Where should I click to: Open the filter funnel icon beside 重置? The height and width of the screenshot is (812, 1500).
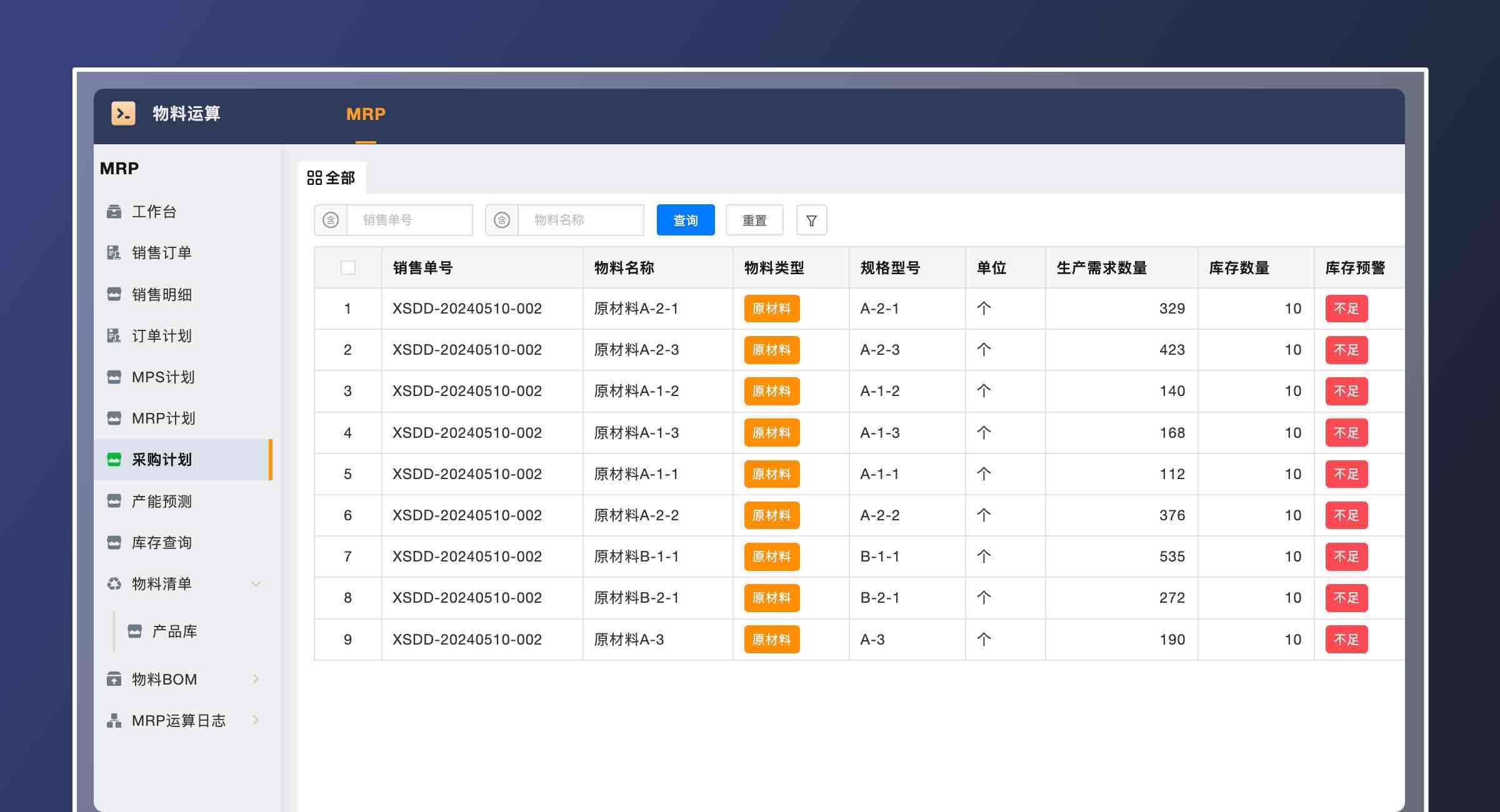pos(811,219)
